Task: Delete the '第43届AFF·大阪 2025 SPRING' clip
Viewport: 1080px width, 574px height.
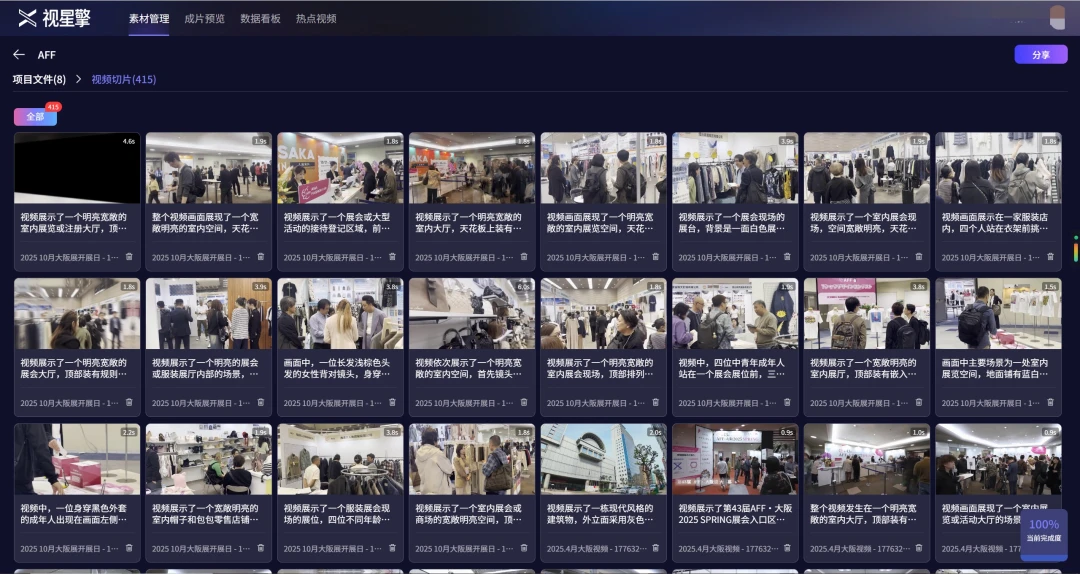Action: [x=787, y=549]
